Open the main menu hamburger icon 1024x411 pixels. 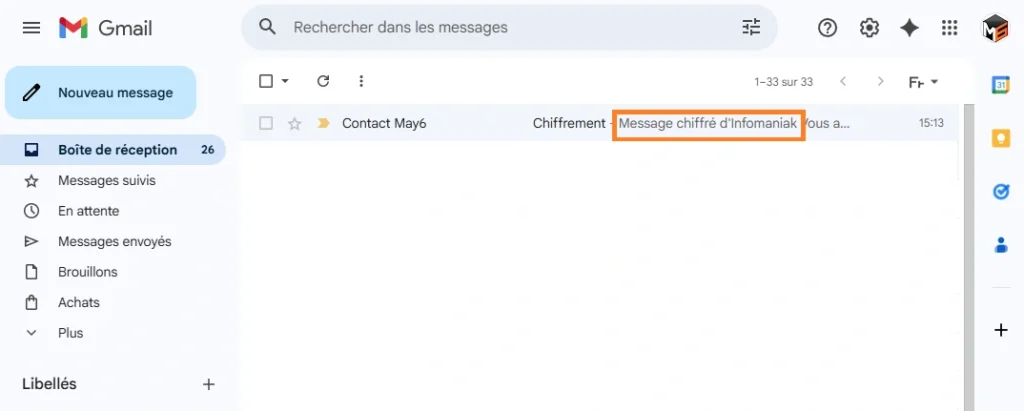[x=31, y=27]
